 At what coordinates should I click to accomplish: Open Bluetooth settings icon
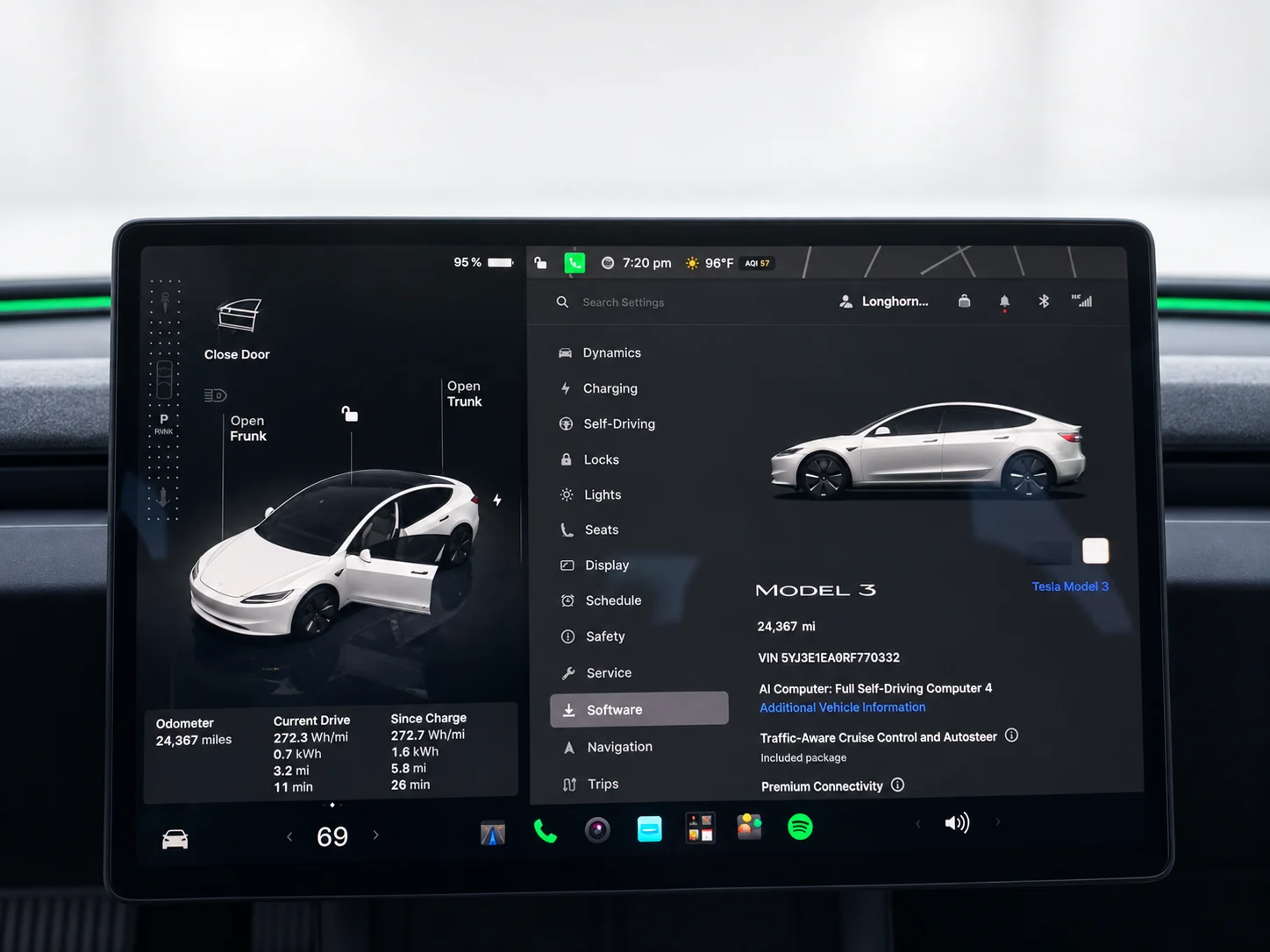click(x=1044, y=302)
